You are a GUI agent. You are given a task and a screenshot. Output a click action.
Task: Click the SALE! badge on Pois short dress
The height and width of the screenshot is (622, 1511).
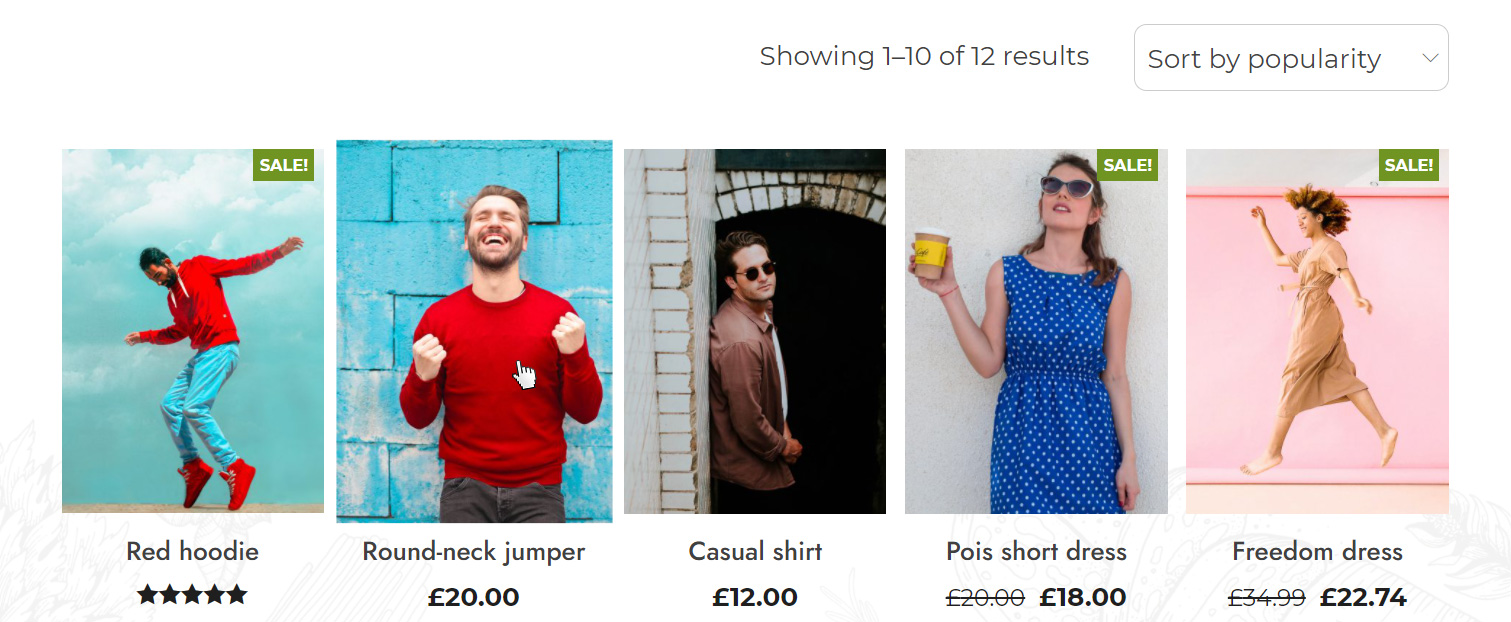click(1127, 165)
